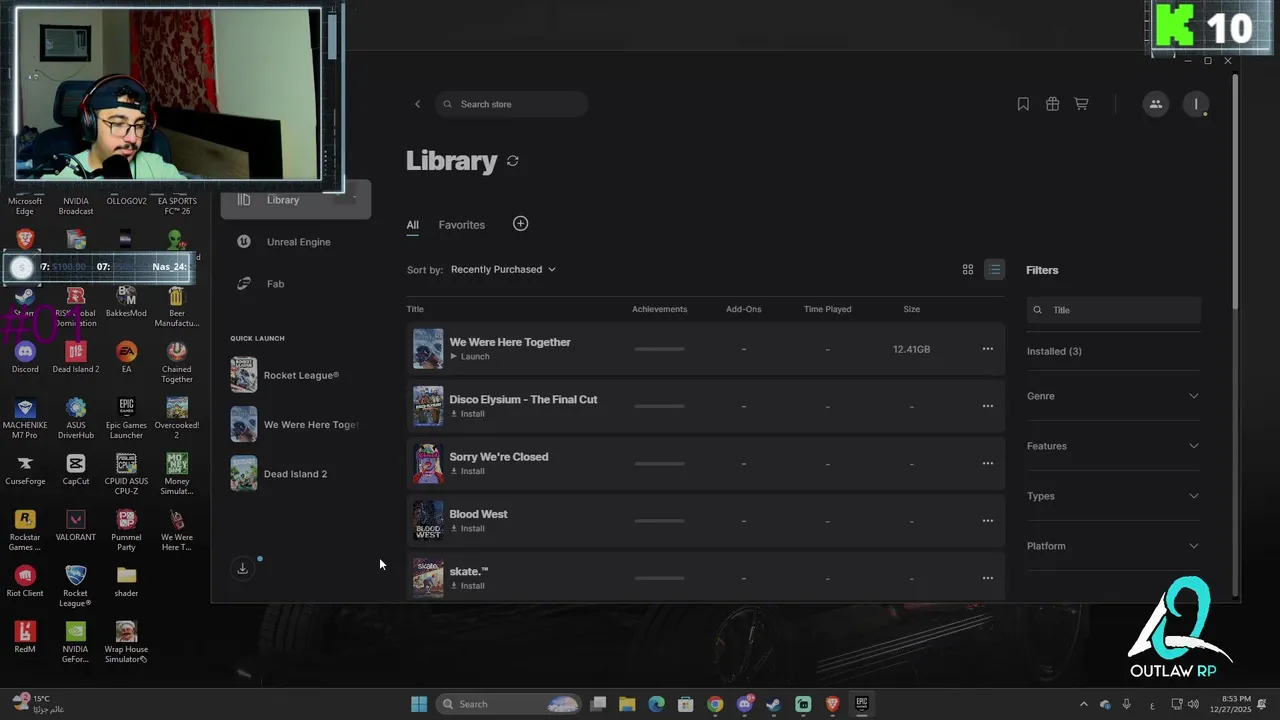The height and width of the screenshot is (720, 1280).
Task: Open the gift rewards icon
Action: [1052, 104]
